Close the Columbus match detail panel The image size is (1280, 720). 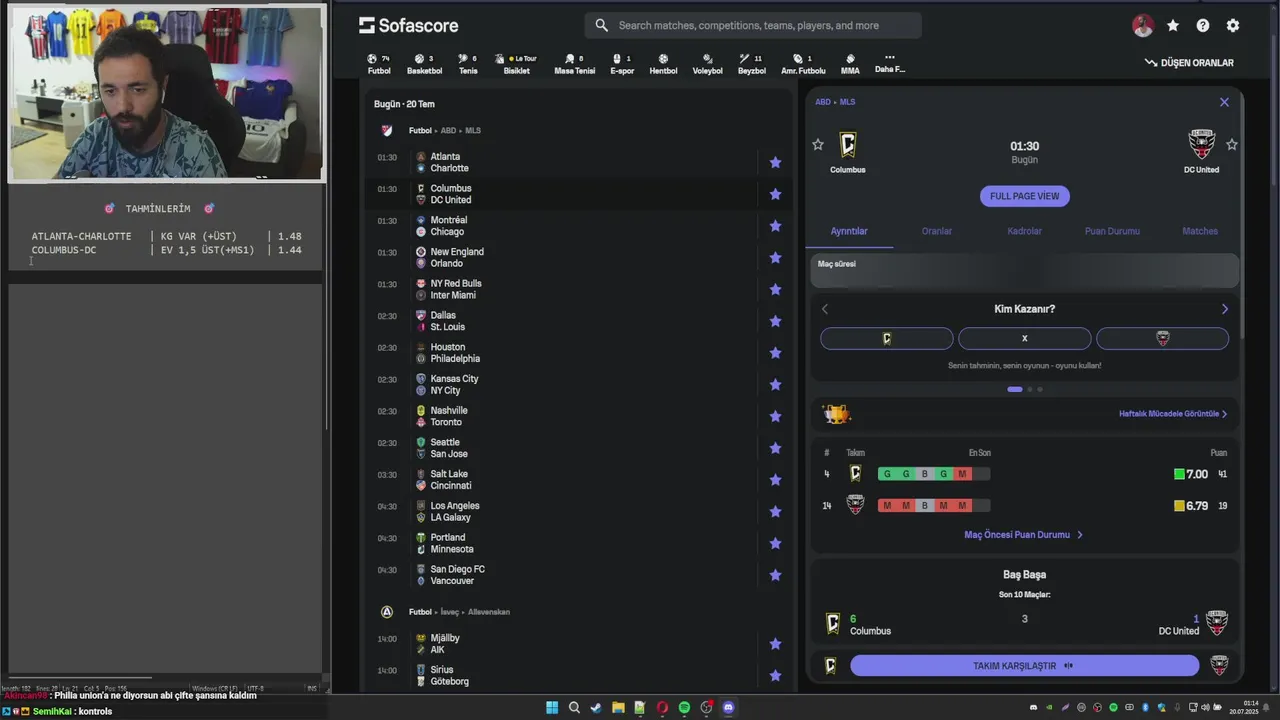[x=1224, y=102]
